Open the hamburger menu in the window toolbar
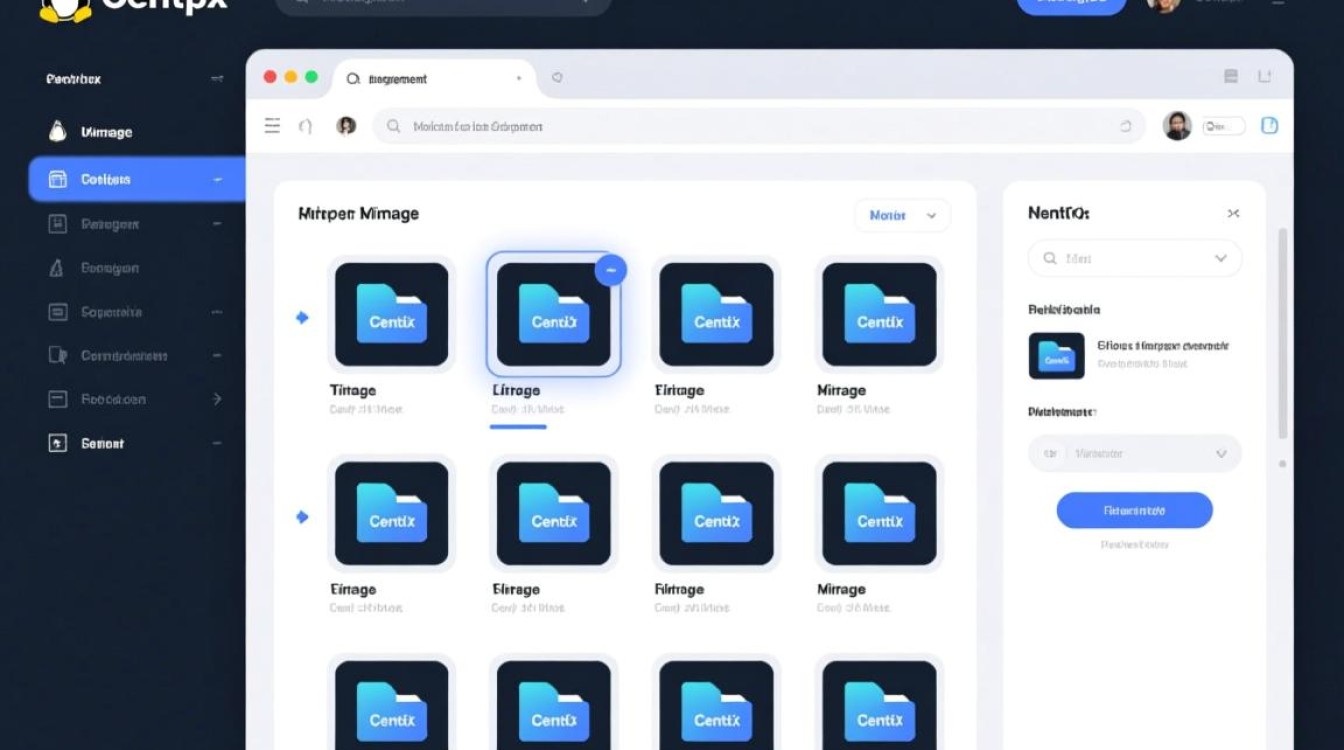Screen dimensions: 1344x750 pos(272,126)
